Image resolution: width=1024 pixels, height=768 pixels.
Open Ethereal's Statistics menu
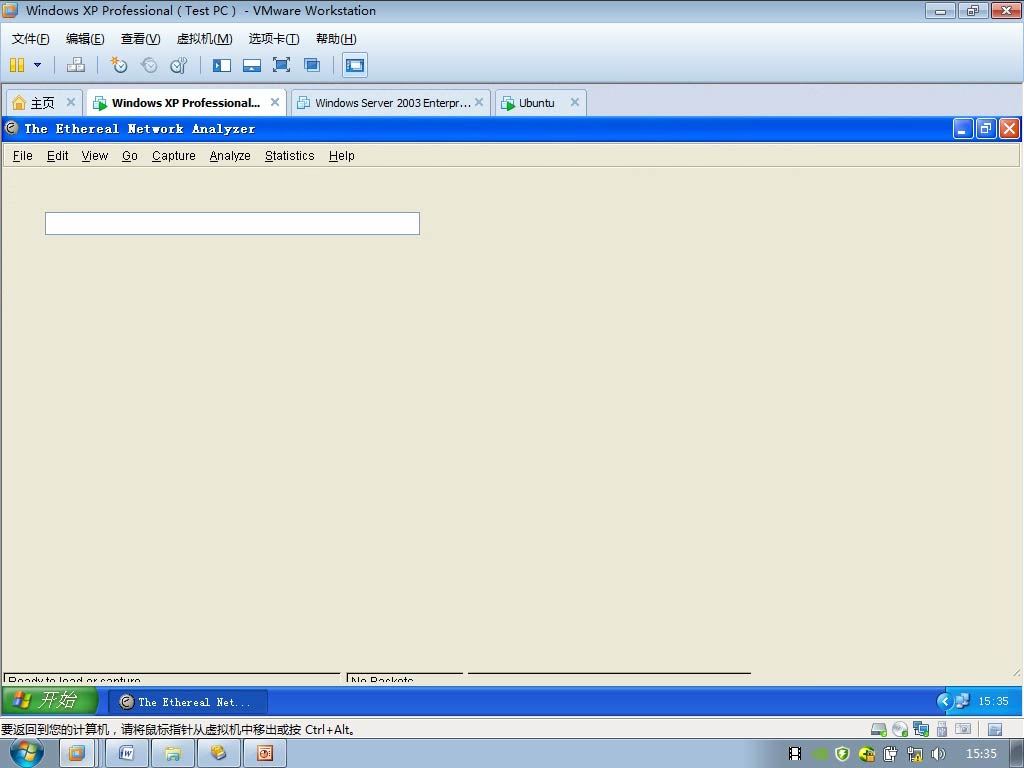pyautogui.click(x=289, y=155)
